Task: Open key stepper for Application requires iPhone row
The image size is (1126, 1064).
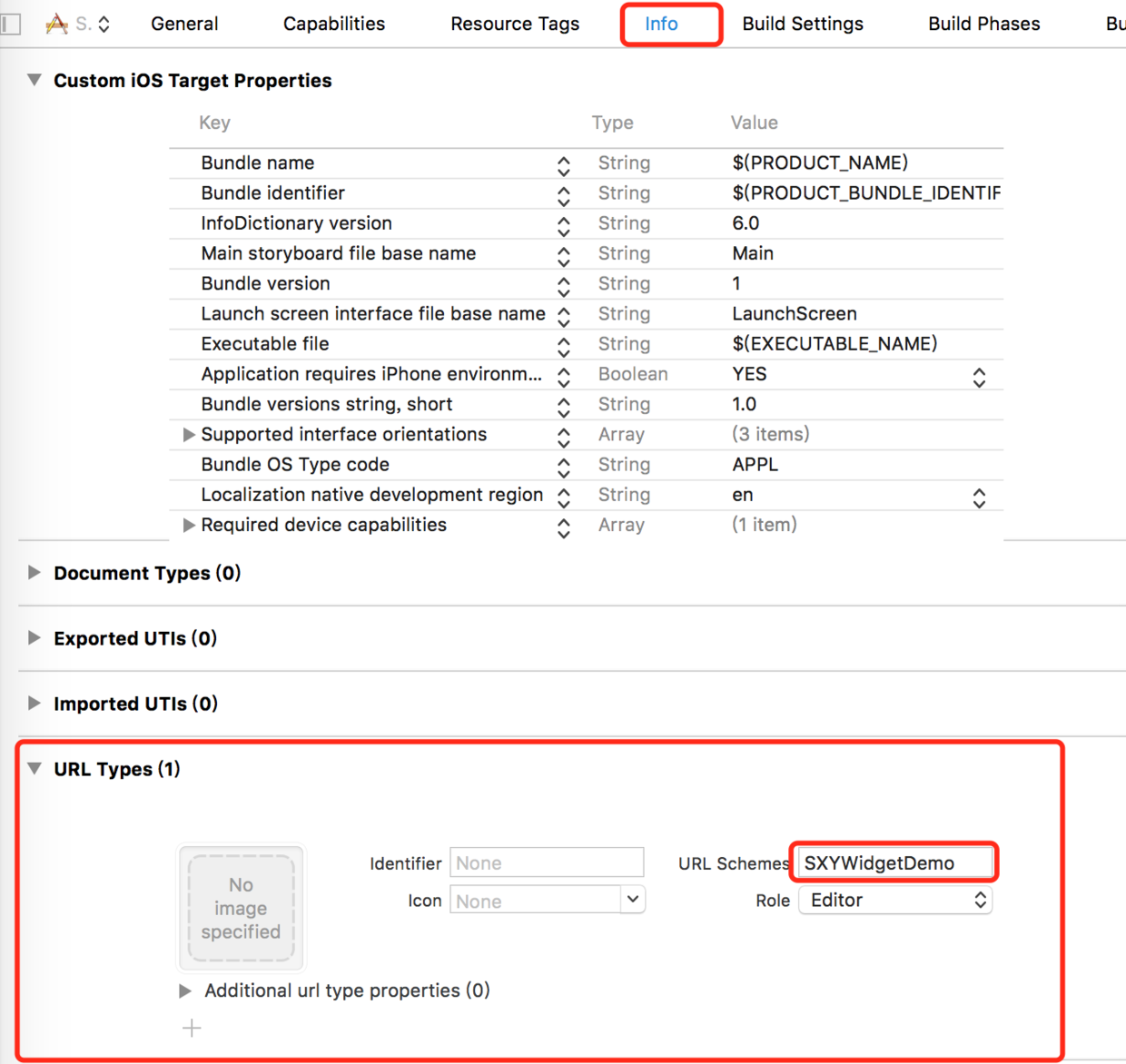Action: tap(564, 377)
